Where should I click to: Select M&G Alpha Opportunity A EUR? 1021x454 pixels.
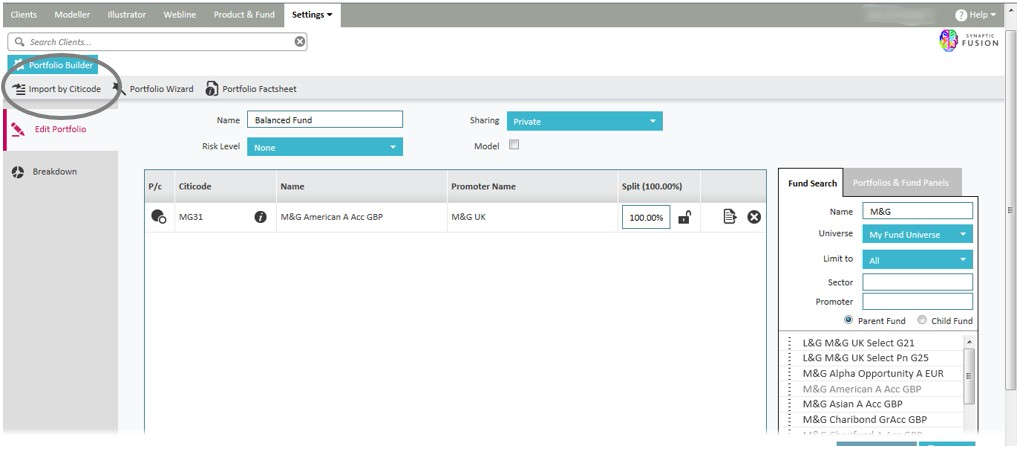coord(875,373)
